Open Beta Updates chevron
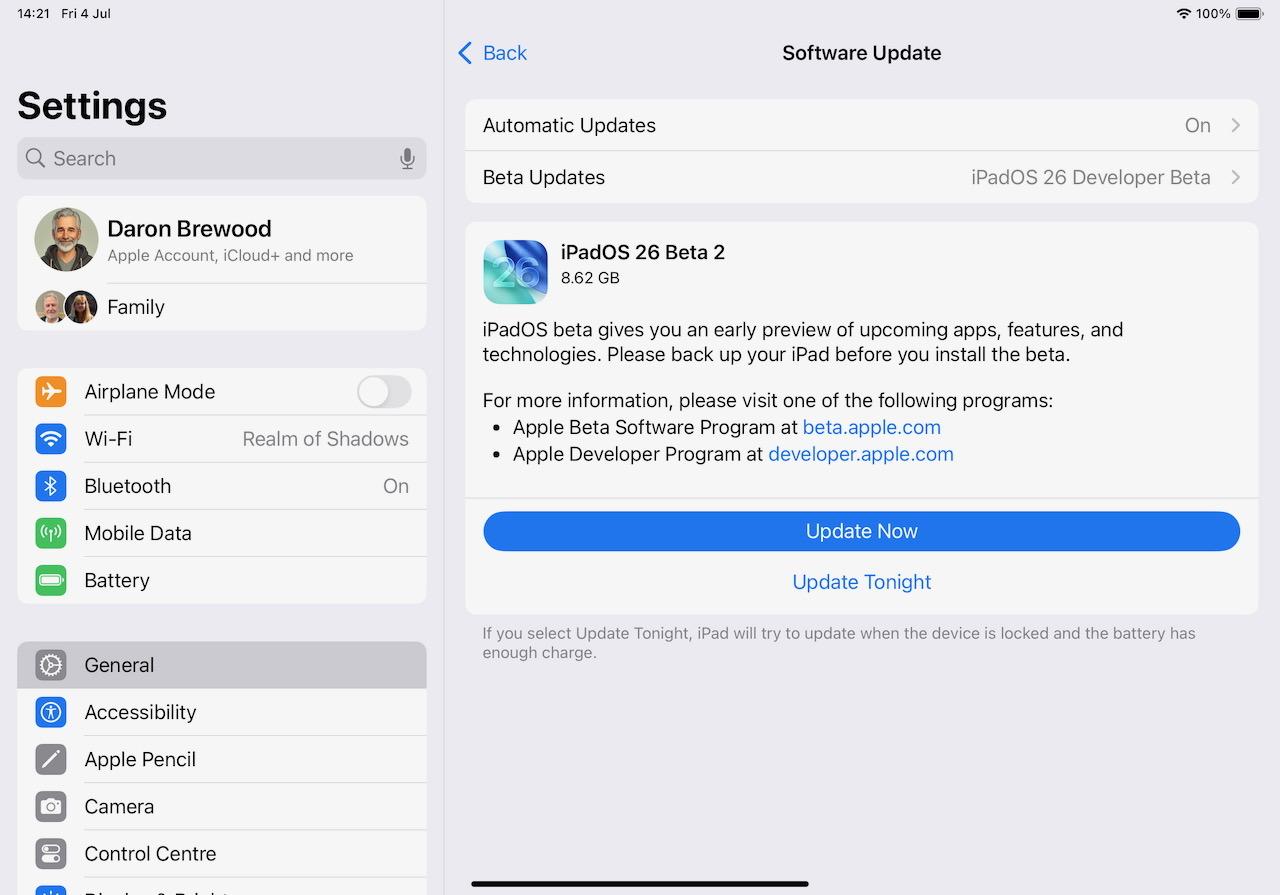The image size is (1280, 895). click(1236, 177)
